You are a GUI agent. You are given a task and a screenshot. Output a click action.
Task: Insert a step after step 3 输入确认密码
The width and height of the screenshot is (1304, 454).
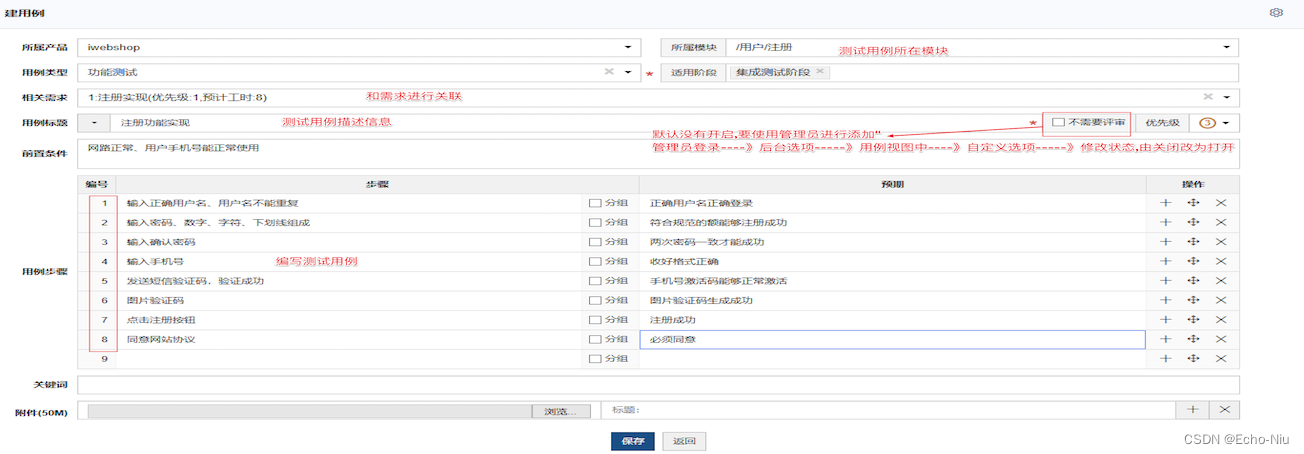click(1165, 242)
